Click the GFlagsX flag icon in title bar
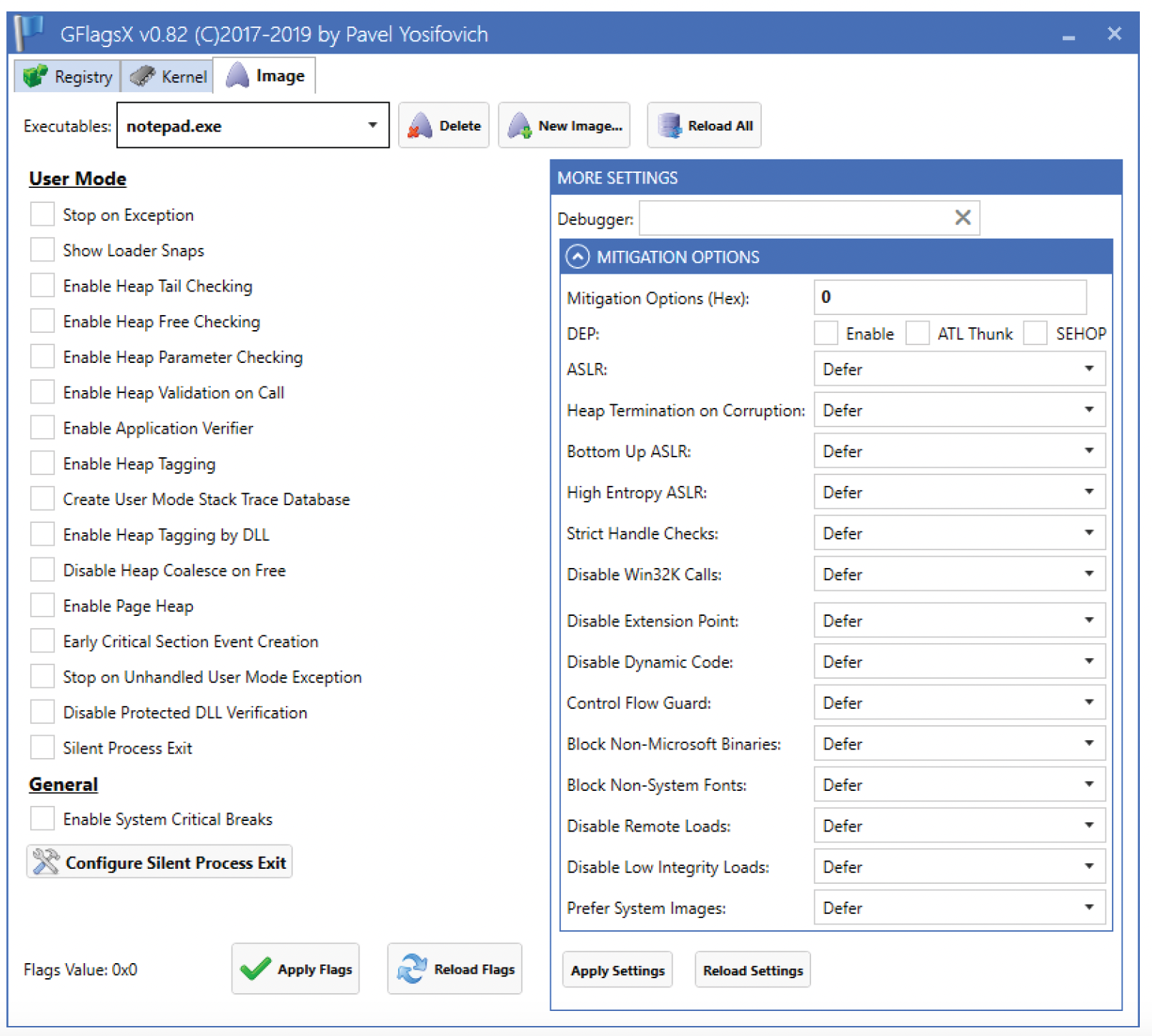This screenshot has width=1152, height=1036. point(29,33)
